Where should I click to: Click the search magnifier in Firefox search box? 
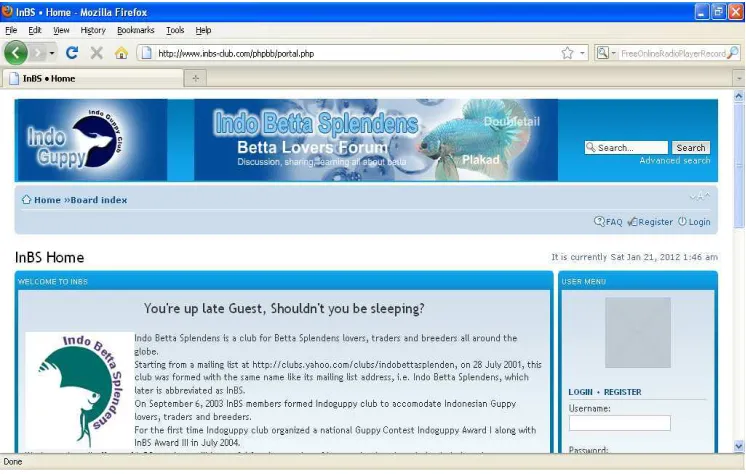coord(734,53)
